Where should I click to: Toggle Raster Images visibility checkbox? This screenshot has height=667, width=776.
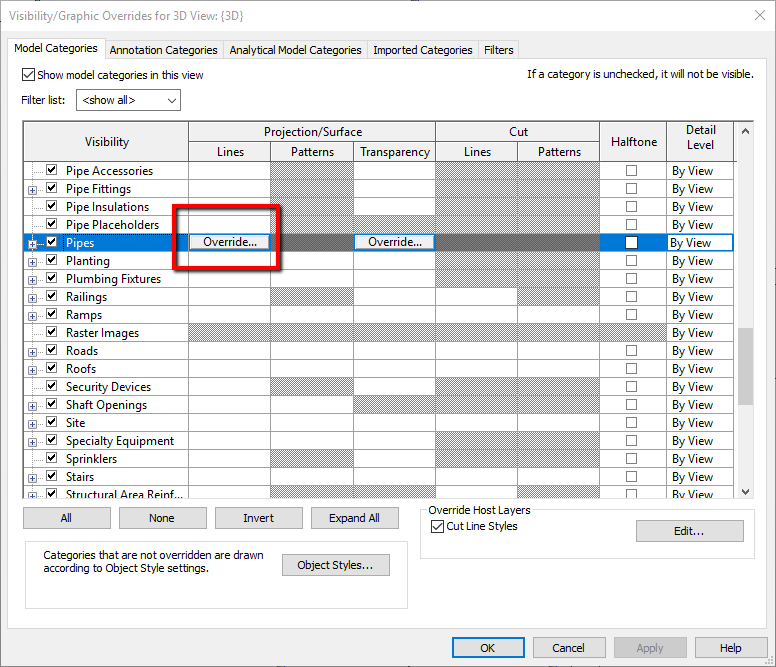[51, 332]
